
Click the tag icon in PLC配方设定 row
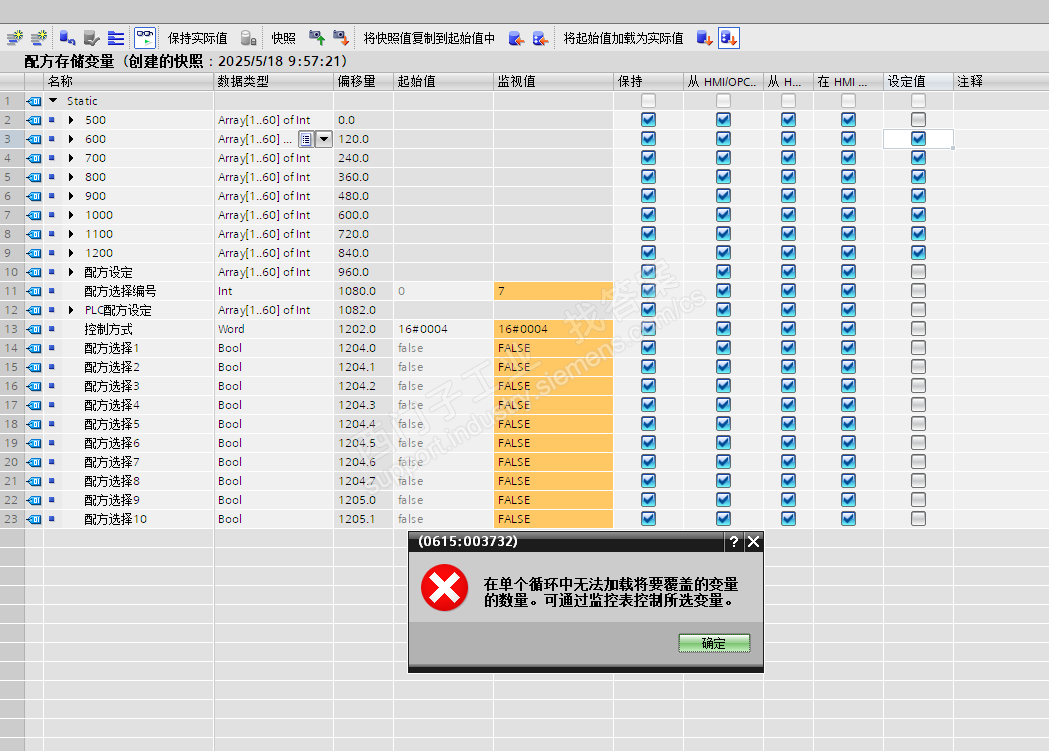point(33,310)
